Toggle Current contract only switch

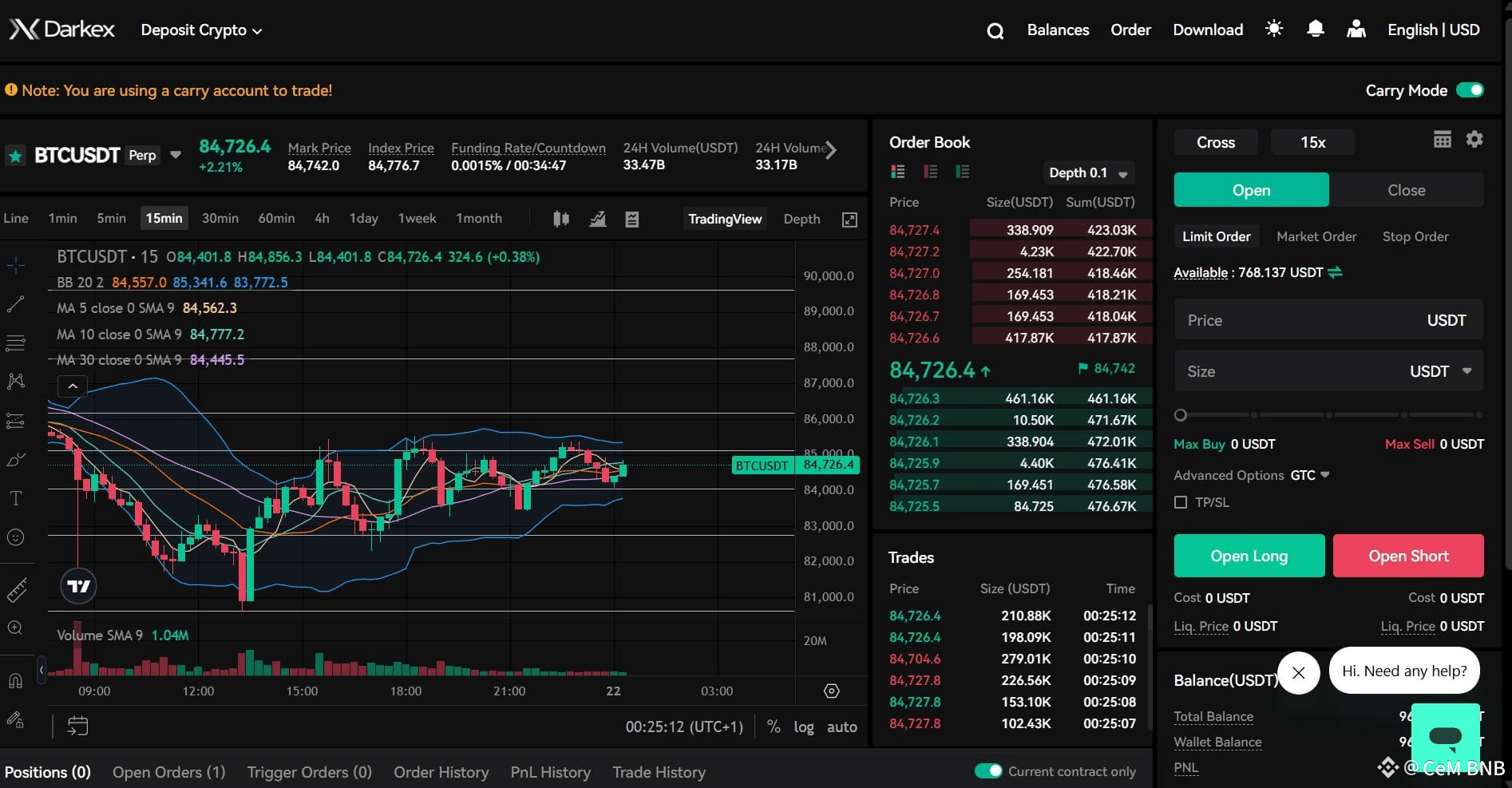click(x=988, y=770)
